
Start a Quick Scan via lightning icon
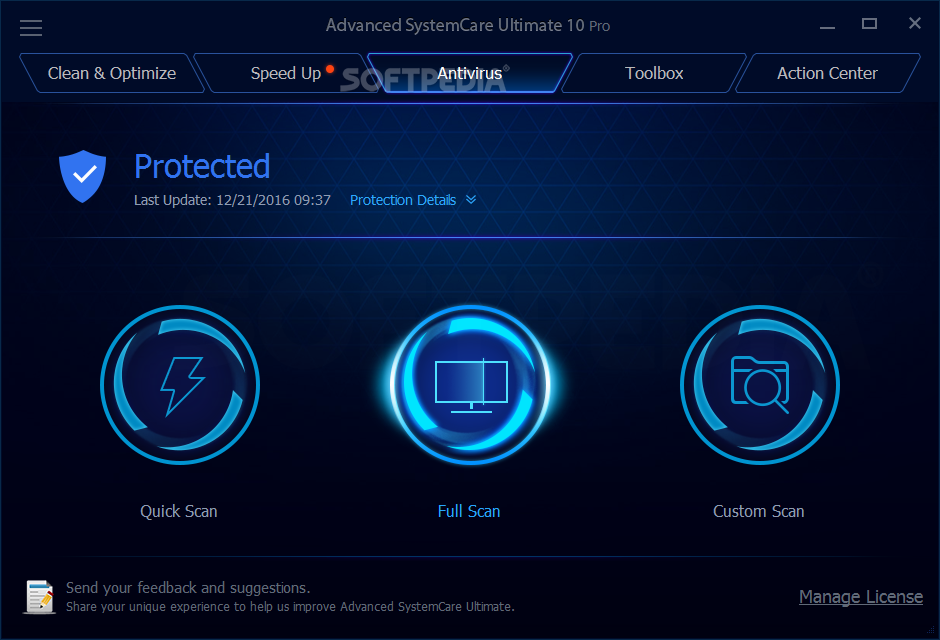(x=180, y=385)
